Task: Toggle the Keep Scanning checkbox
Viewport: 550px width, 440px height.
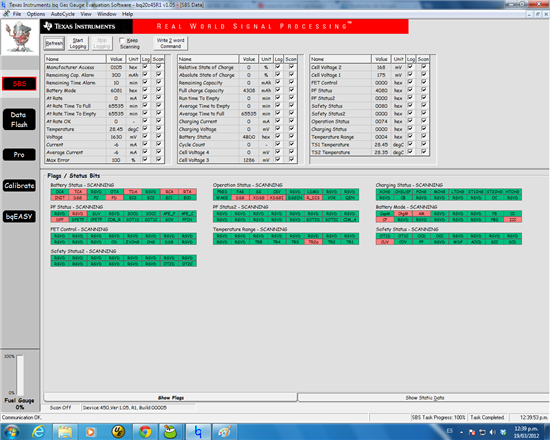Action: point(122,40)
